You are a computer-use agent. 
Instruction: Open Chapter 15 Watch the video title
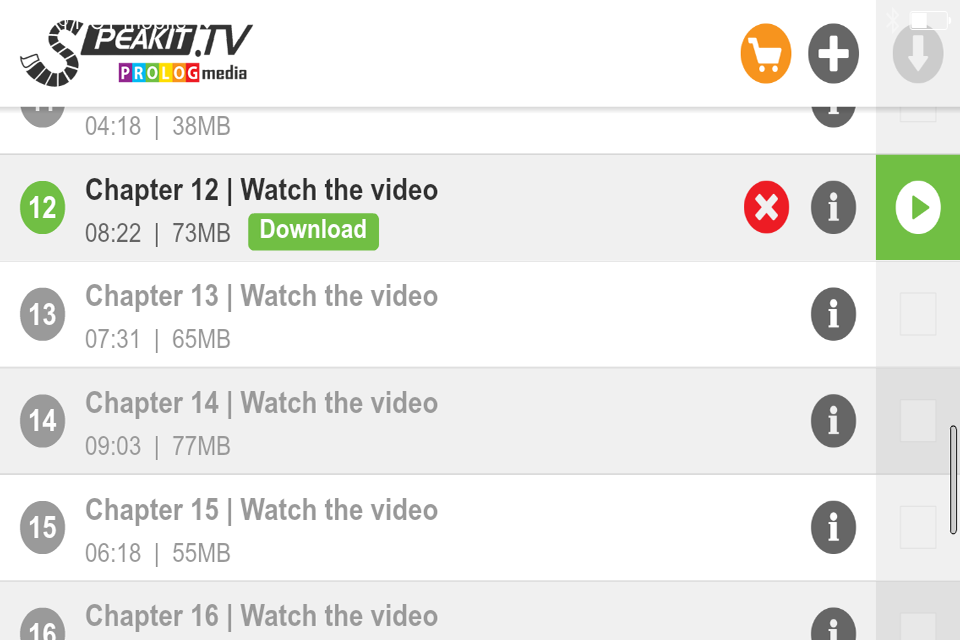[261, 510]
